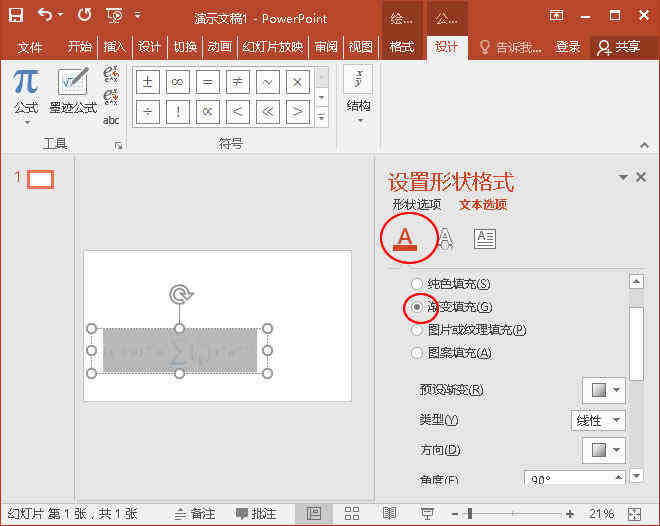This screenshot has height=526, width=660.
Task: Insert the tilde ~ symbol
Action: 267,82
